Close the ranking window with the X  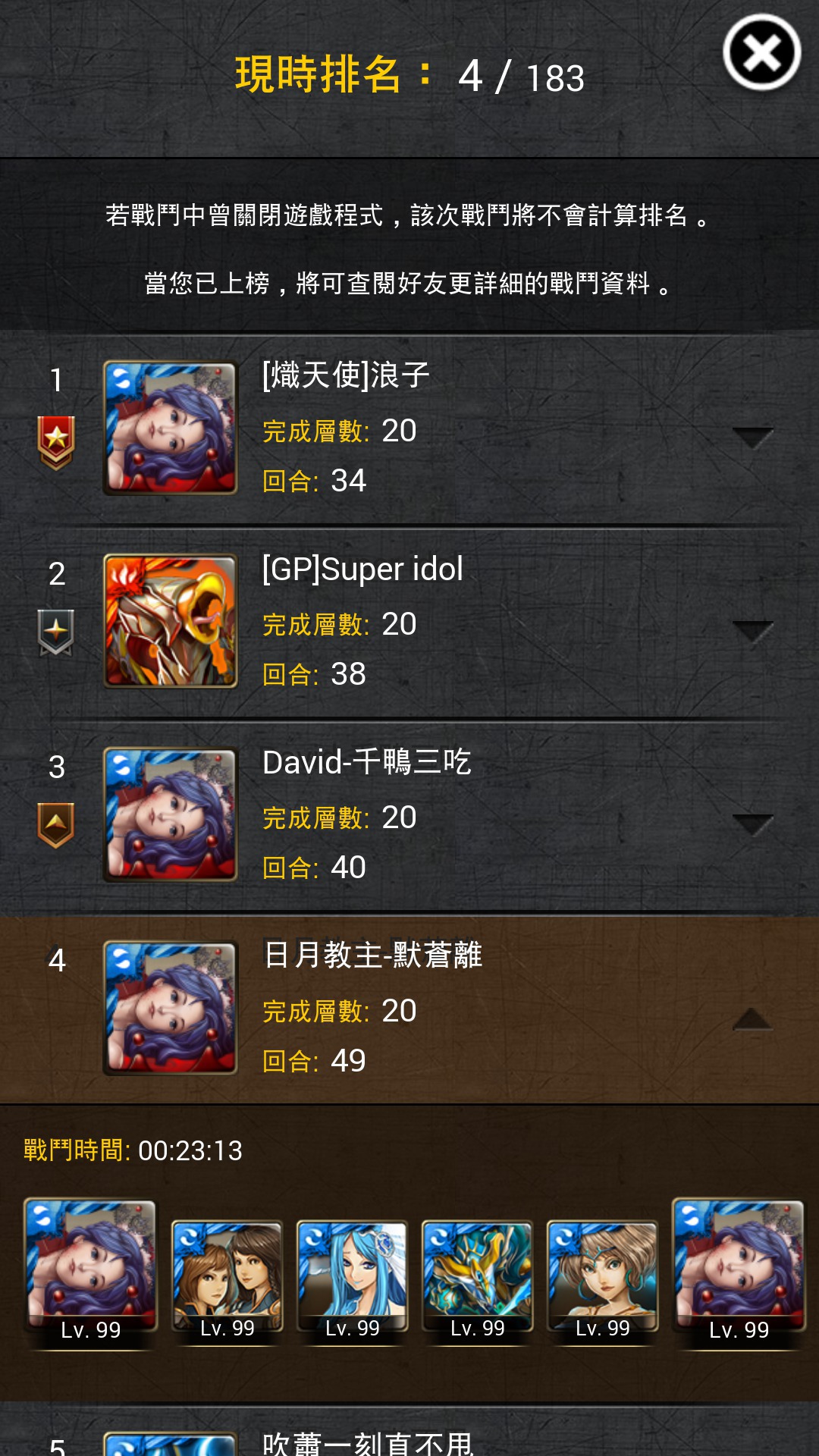[x=761, y=52]
